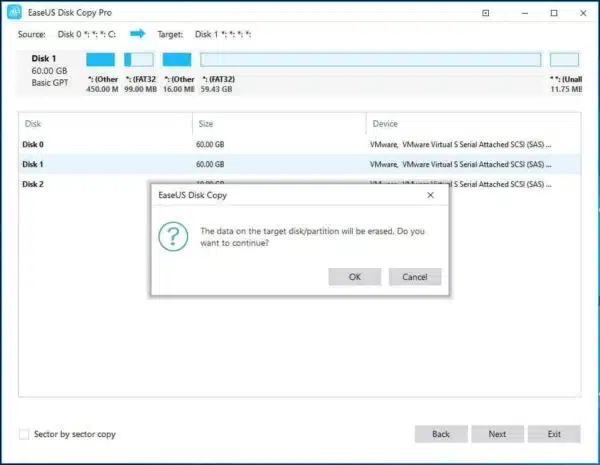
Task: Click the question mark dialog icon
Action: (x=173, y=237)
